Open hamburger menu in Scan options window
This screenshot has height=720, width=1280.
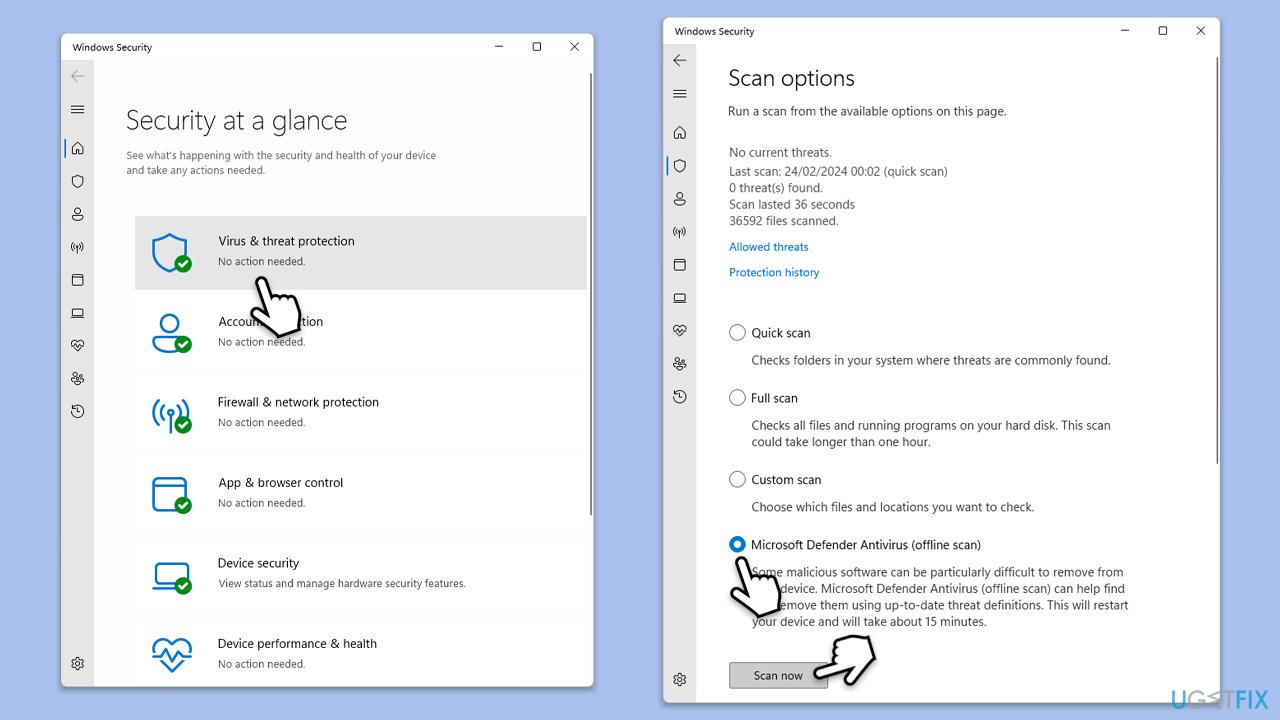[x=680, y=94]
